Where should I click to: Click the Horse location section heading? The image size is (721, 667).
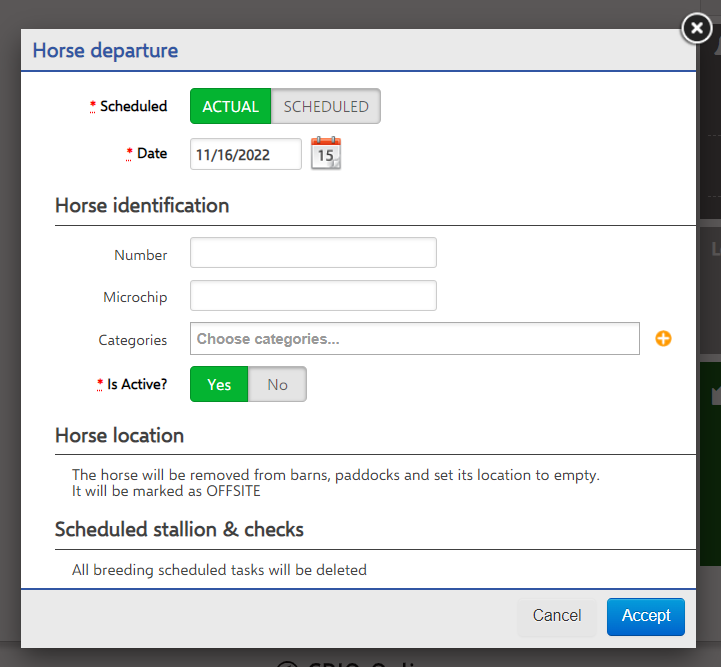coord(120,435)
